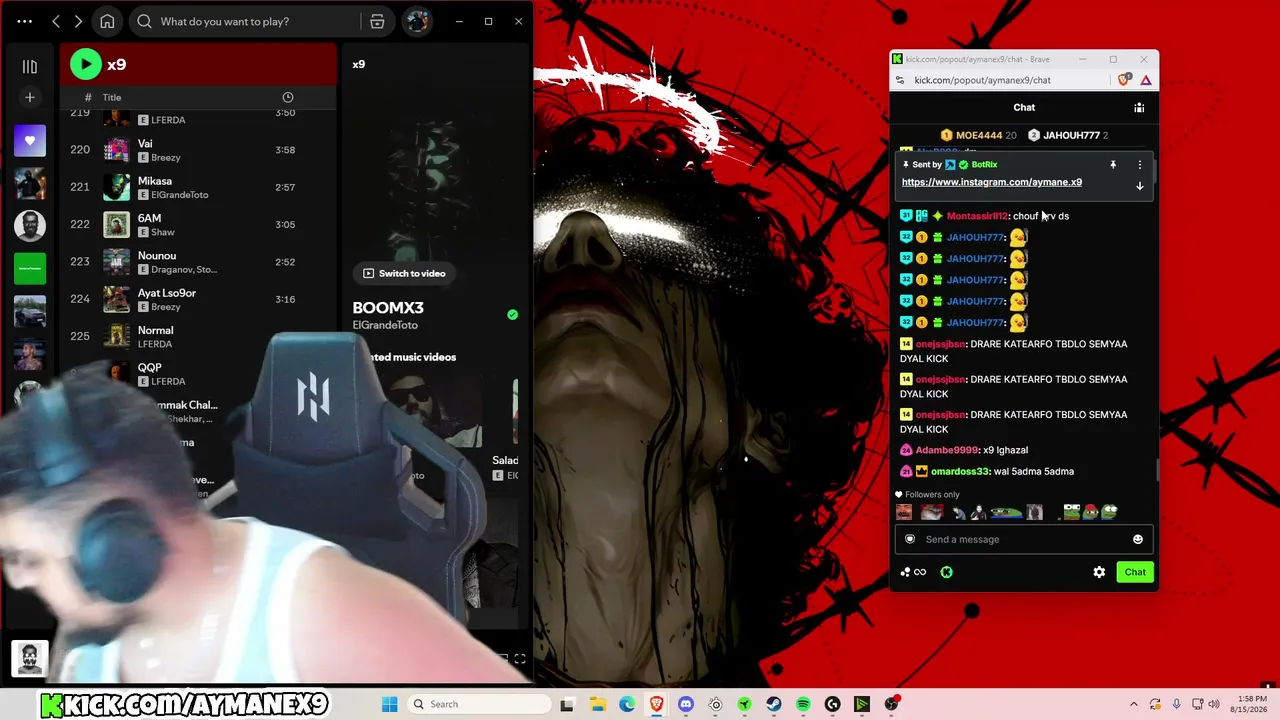Open the emoji picker in chat input
Image resolution: width=1280 pixels, height=720 pixels.
point(1137,539)
